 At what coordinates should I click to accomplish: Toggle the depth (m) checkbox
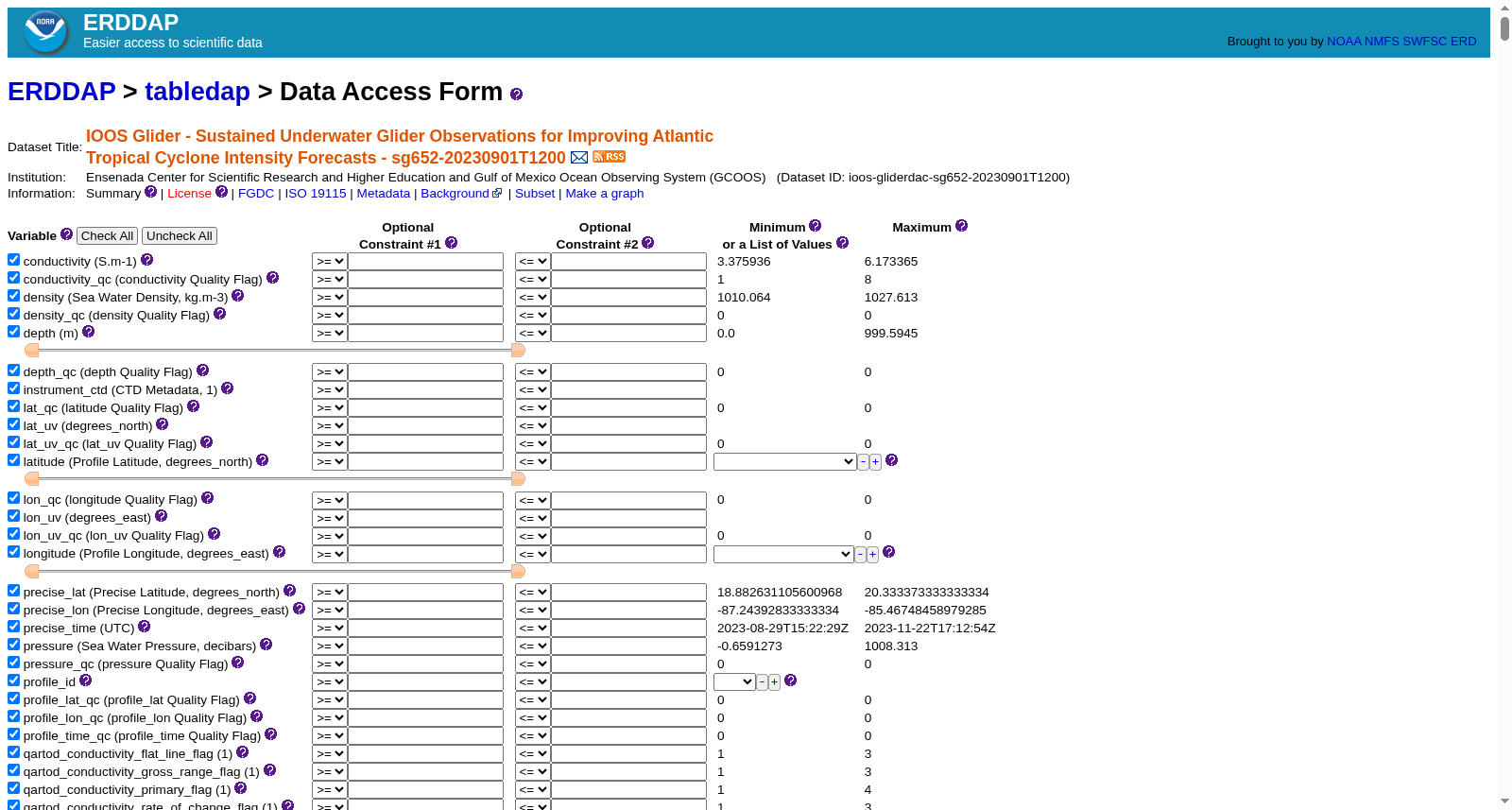13,332
